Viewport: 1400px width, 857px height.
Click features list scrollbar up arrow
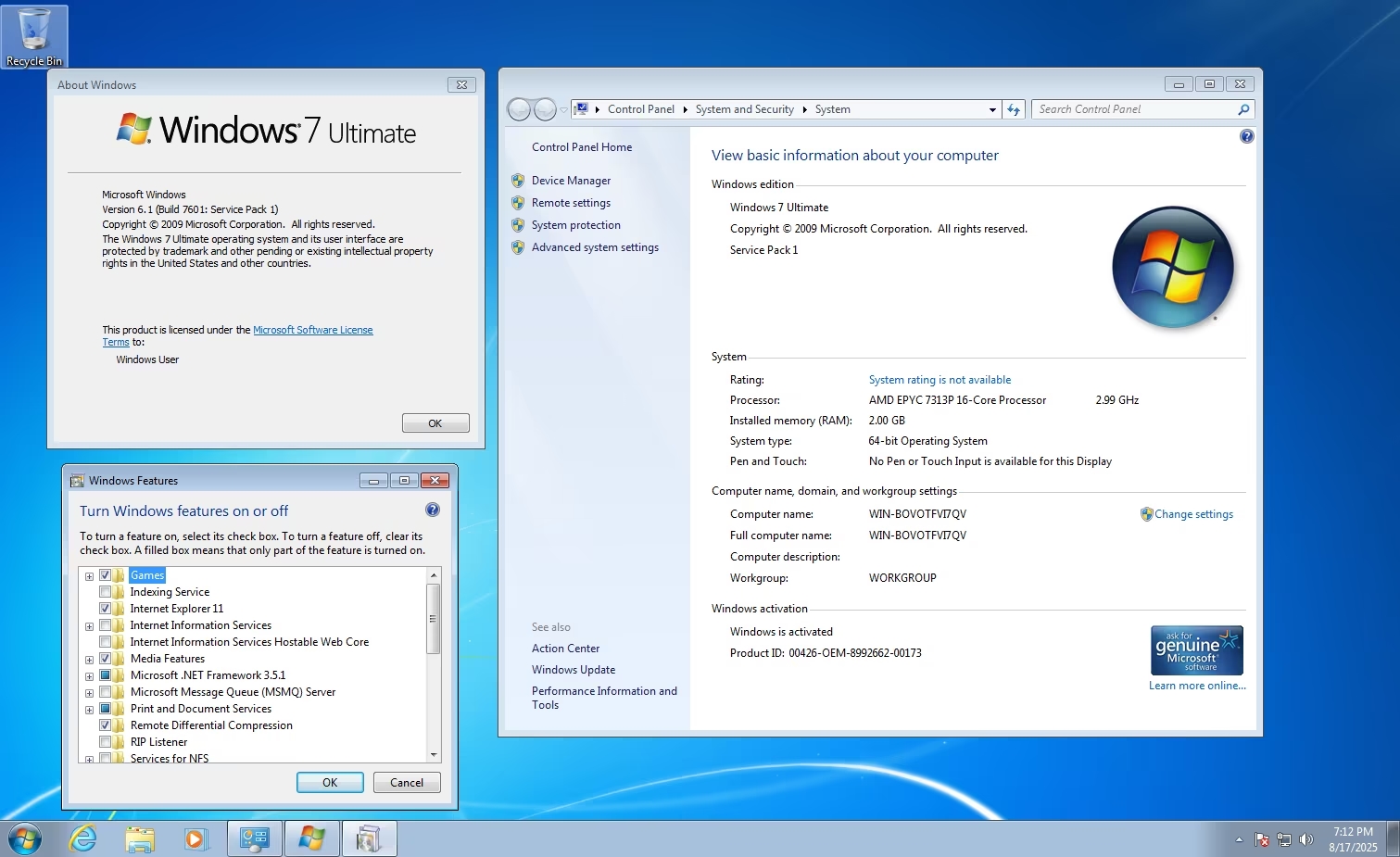tap(433, 575)
